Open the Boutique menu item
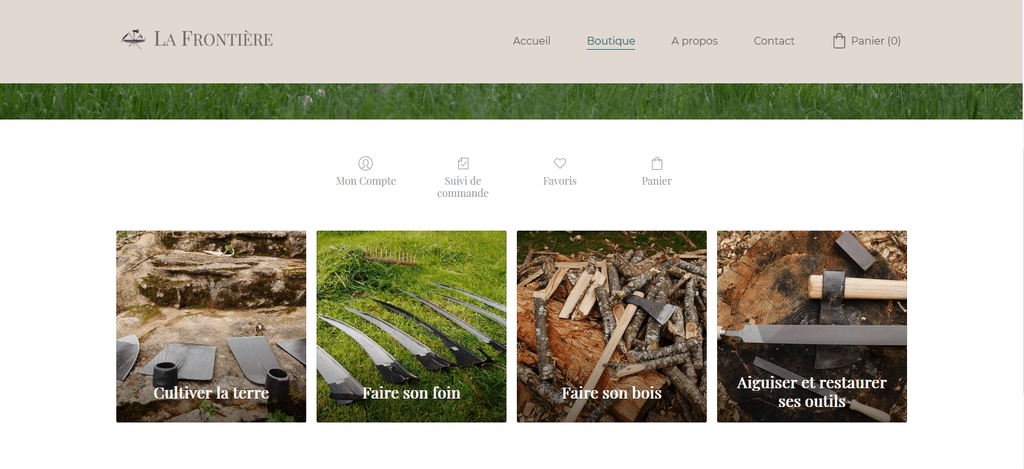The width and height of the screenshot is (1024, 469). 611,41
